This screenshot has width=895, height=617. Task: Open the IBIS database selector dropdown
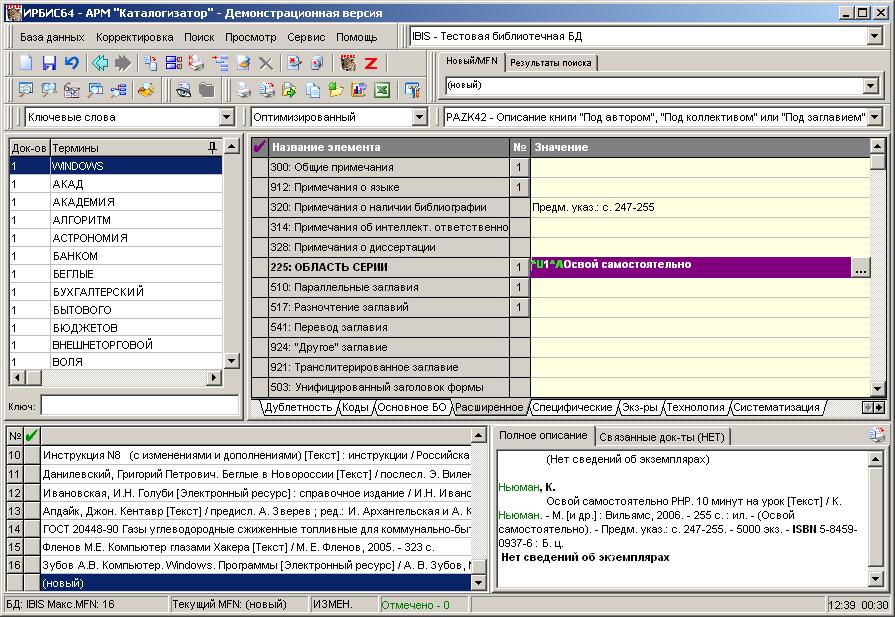[x=874, y=36]
